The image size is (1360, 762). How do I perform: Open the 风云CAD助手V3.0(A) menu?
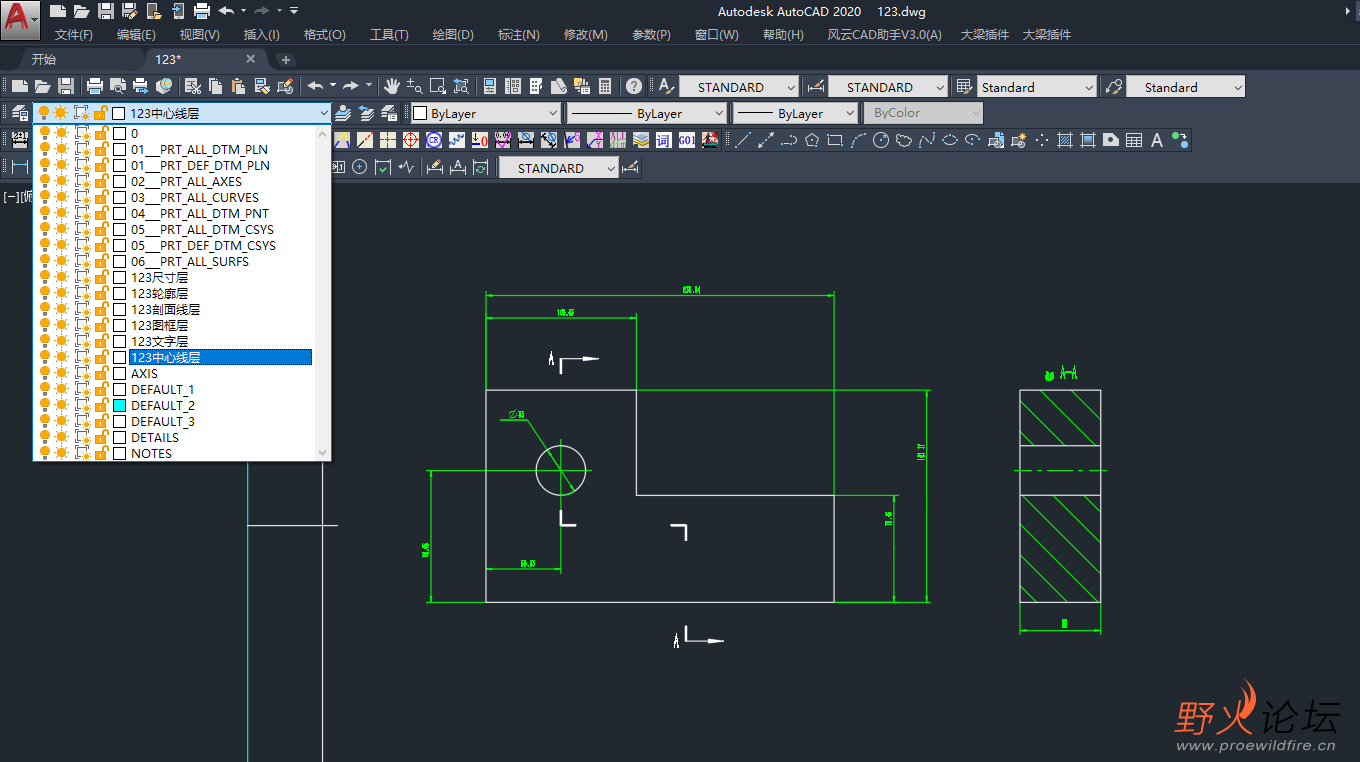884,35
